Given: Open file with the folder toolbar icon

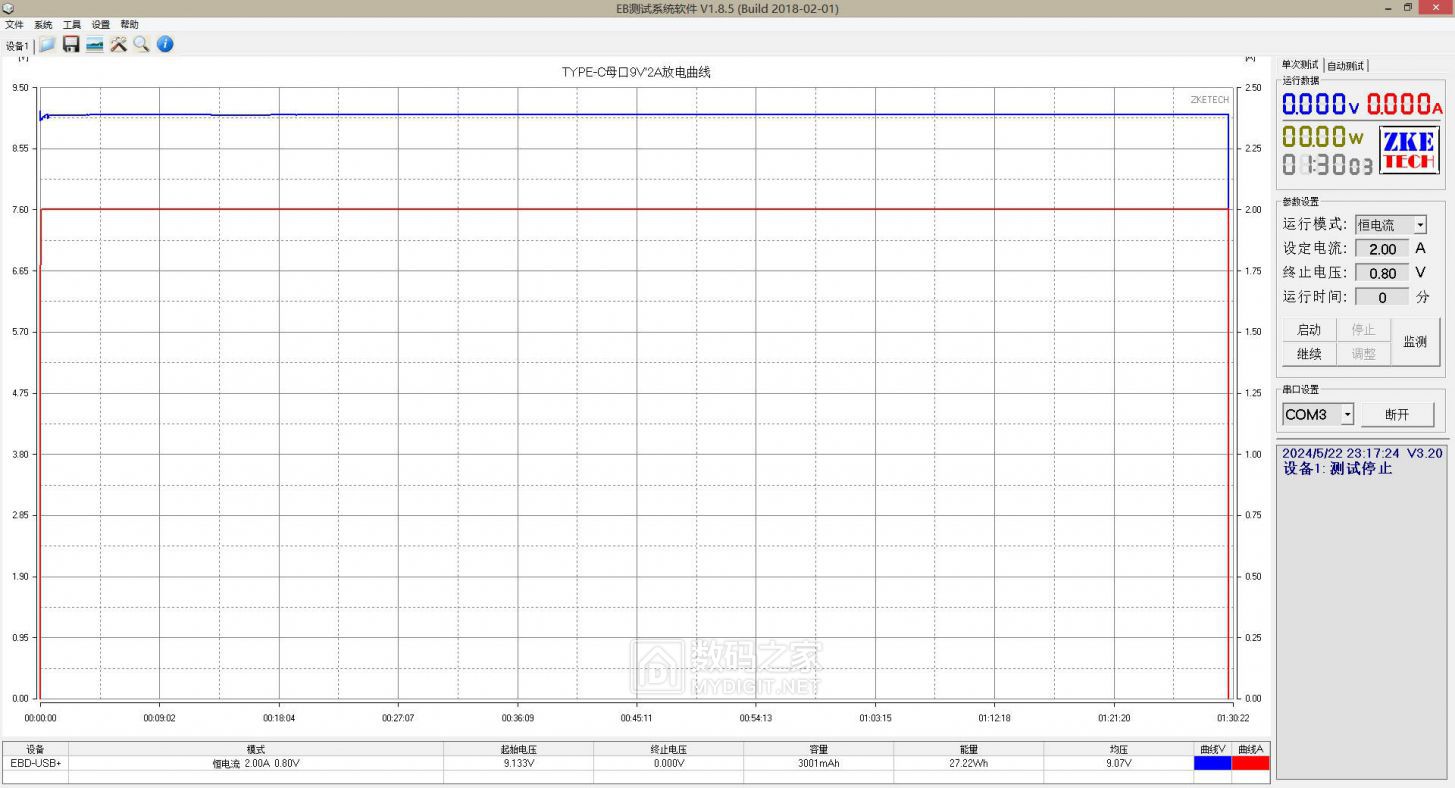Looking at the screenshot, I should [x=47, y=44].
